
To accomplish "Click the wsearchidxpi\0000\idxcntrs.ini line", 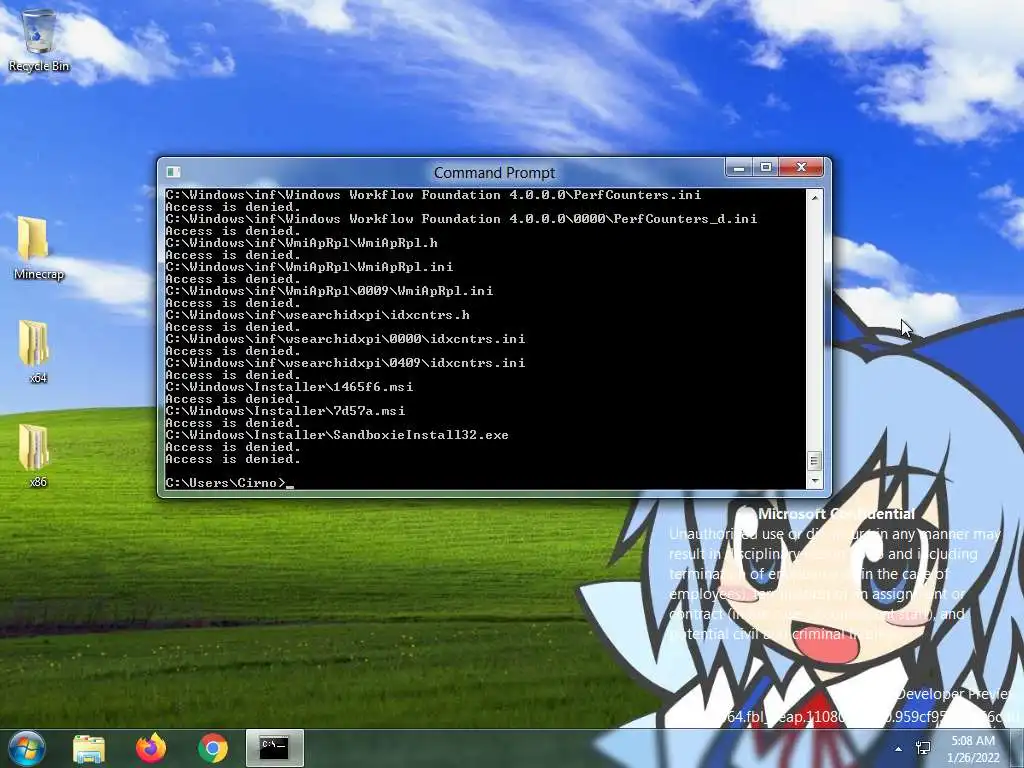I will tap(345, 339).
